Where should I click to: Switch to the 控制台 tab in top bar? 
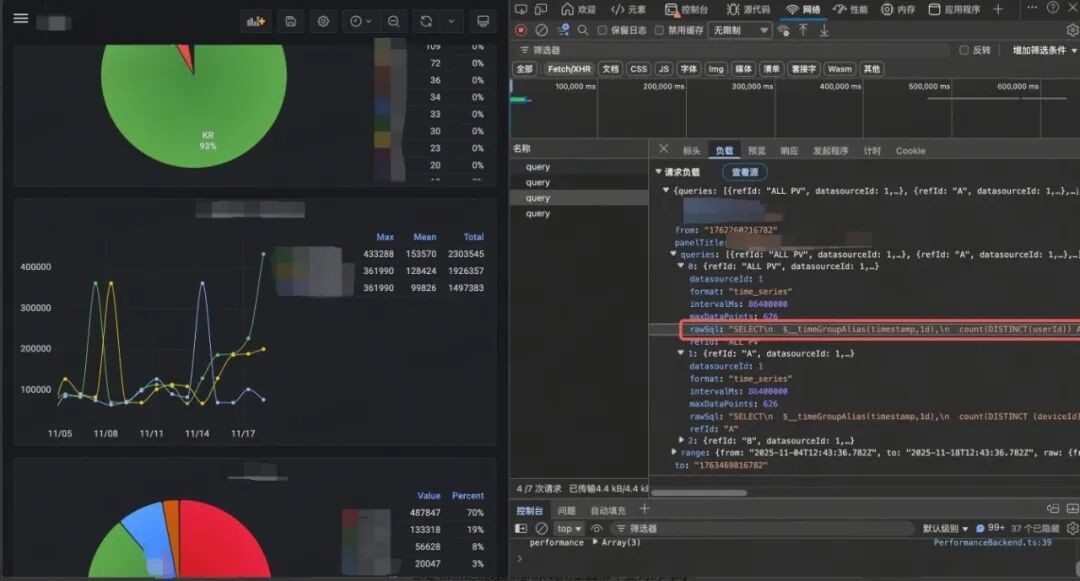[686, 9]
